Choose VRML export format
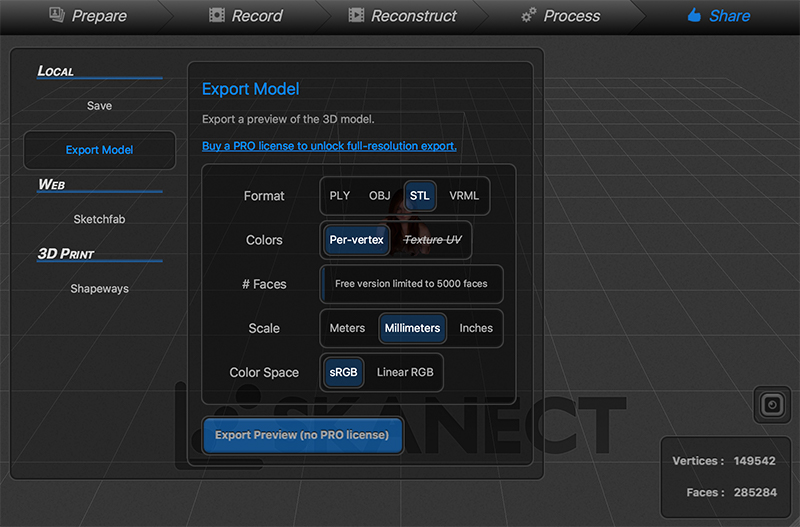 pyautogui.click(x=464, y=196)
